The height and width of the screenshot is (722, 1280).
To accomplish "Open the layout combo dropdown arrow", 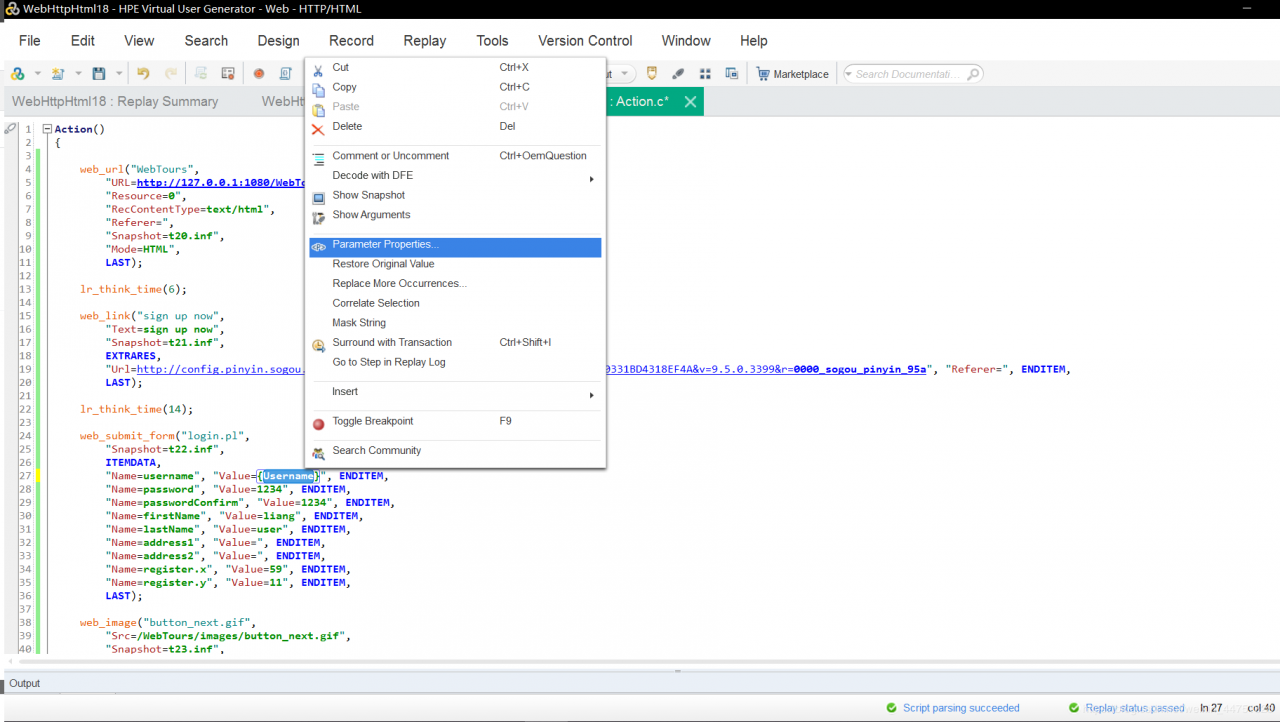I will pyautogui.click(x=626, y=74).
